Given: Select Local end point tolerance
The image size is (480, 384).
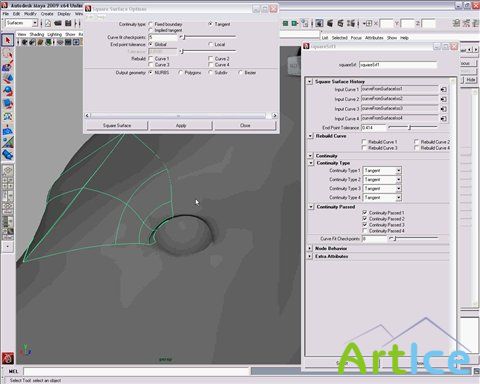Looking at the screenshot, I should coord(210,44).
